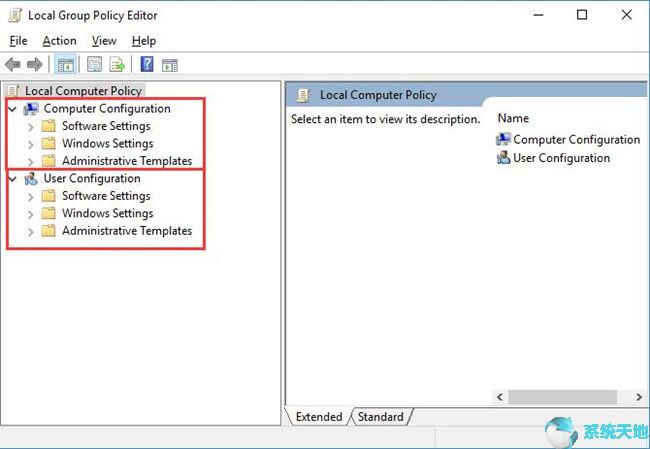Screen dimensions: 650x449
Task: Minimize the Local Group Policy Editor window
Action: pyautogui.click(x=538, y=15)
